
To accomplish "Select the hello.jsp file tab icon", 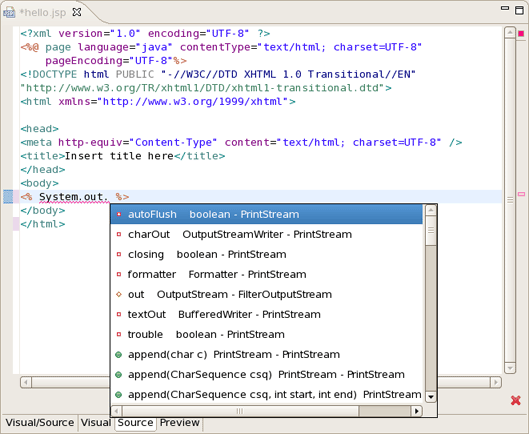I will [x=9, y=13].
